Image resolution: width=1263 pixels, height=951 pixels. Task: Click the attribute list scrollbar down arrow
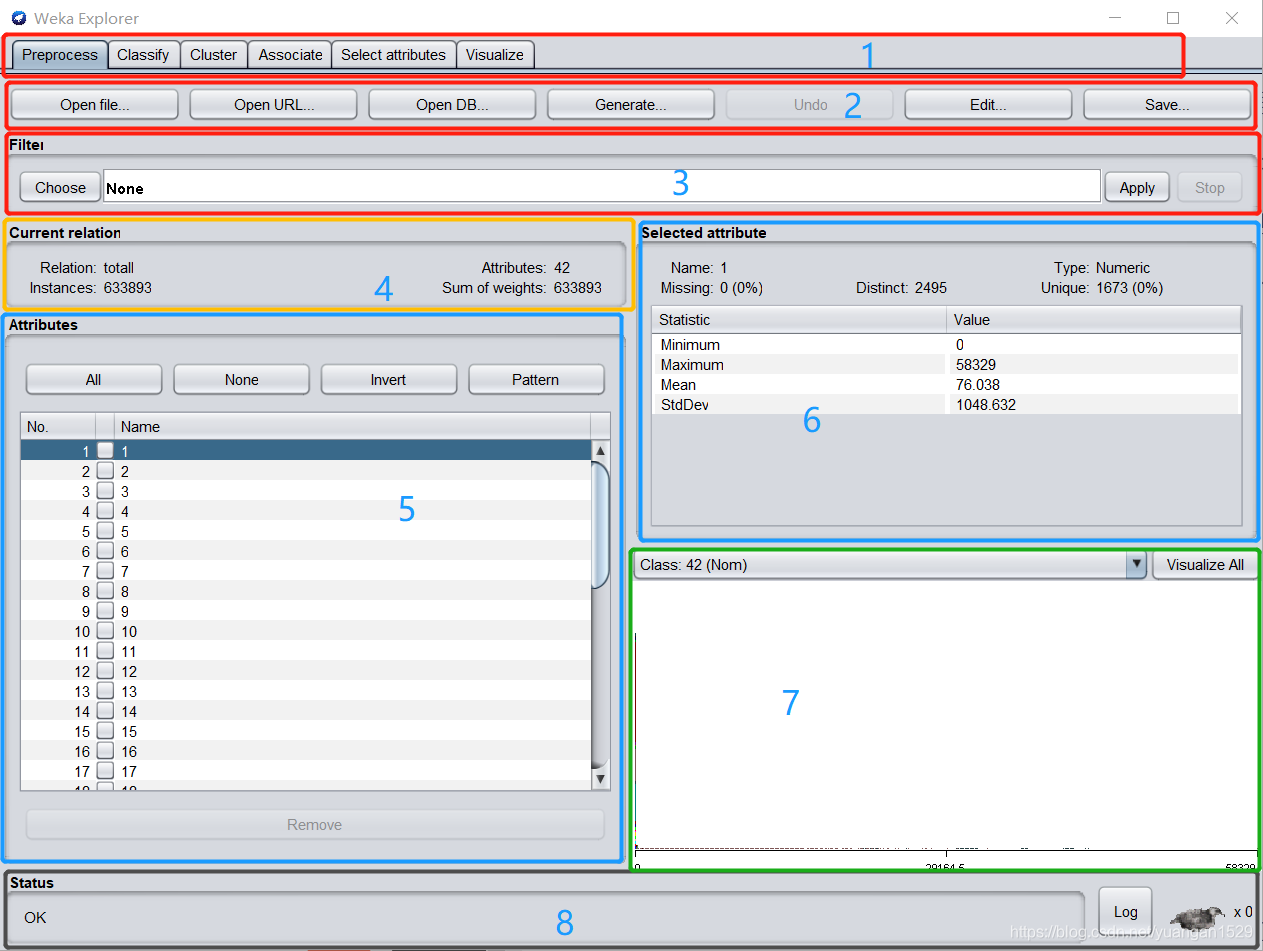[600, 778]
